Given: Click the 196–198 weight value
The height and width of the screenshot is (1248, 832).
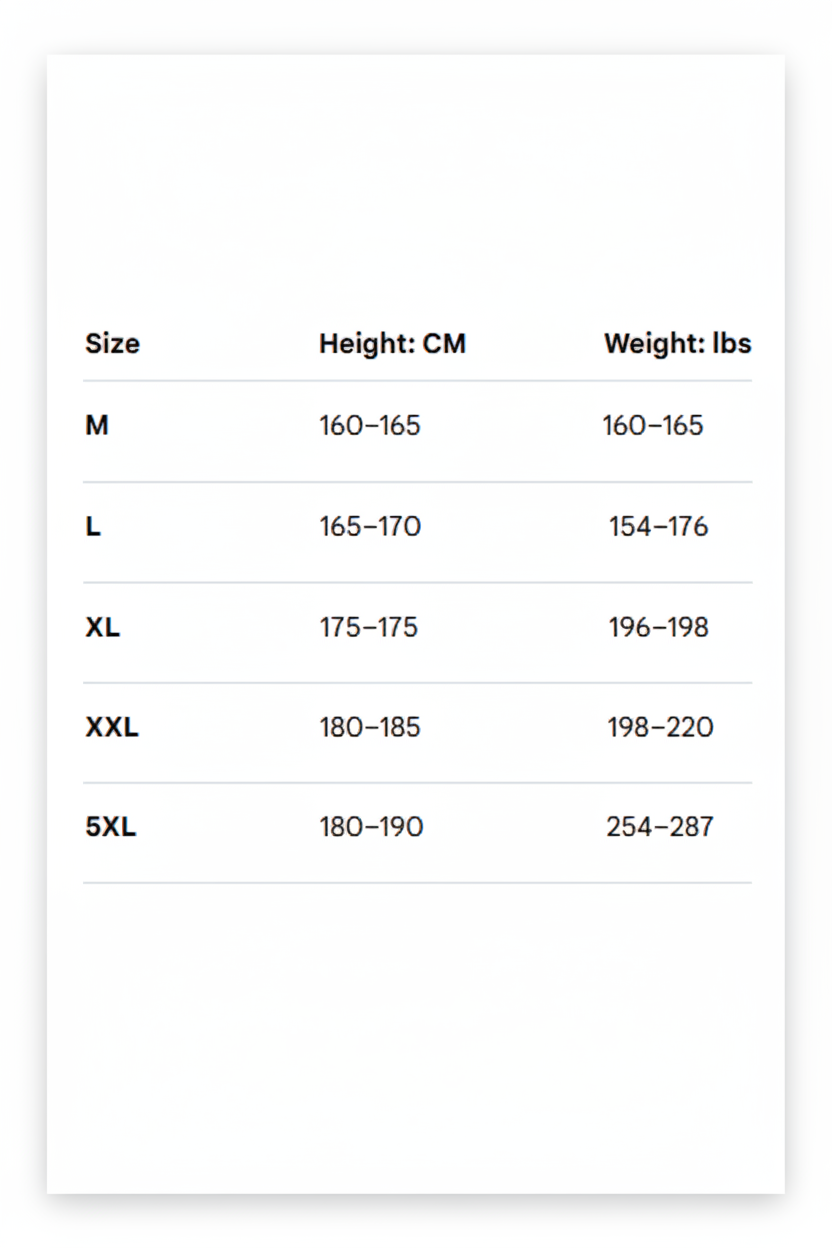Looking at the screenshot, I should click(x=658, y=628).
